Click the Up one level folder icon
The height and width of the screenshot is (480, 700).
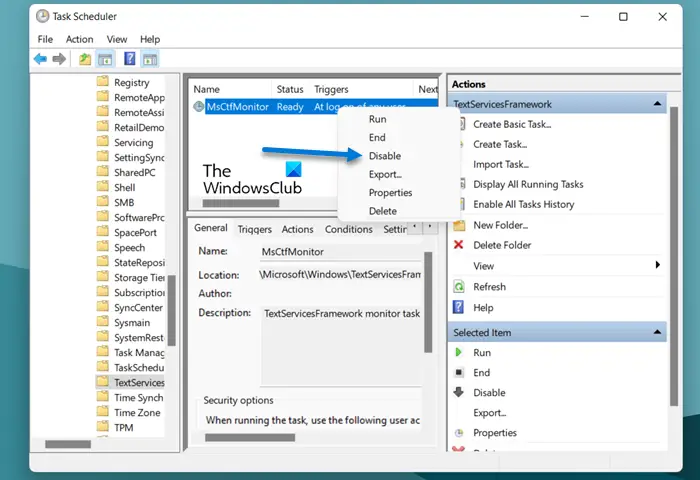pyautogui.click(x=85, y=59)
